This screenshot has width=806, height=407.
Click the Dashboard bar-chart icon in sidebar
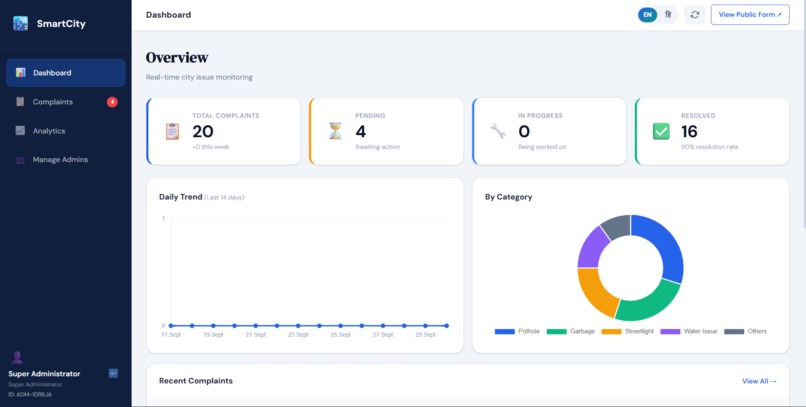tap(21, 72)
